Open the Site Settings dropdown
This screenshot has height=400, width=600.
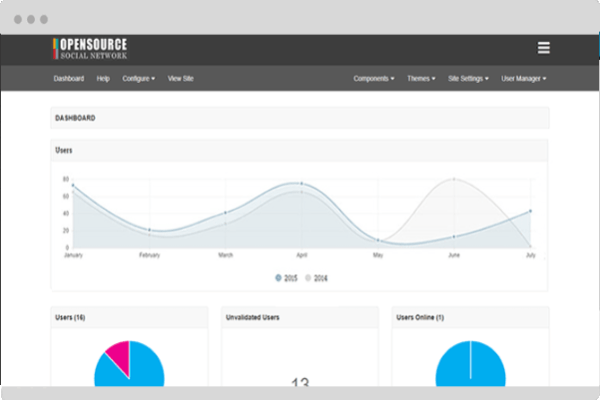click(468, 78)
